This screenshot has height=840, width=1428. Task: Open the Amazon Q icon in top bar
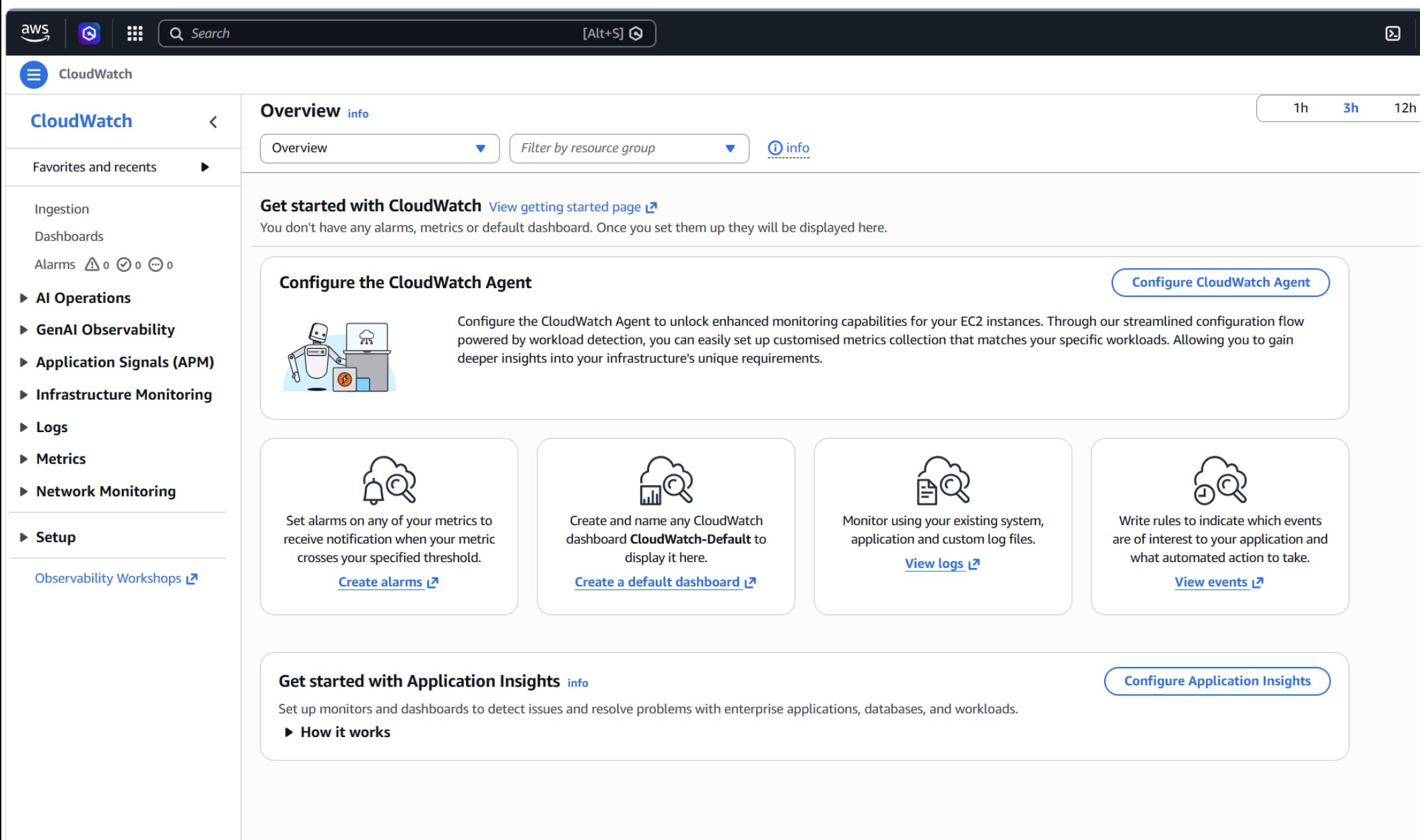(89, 33)
